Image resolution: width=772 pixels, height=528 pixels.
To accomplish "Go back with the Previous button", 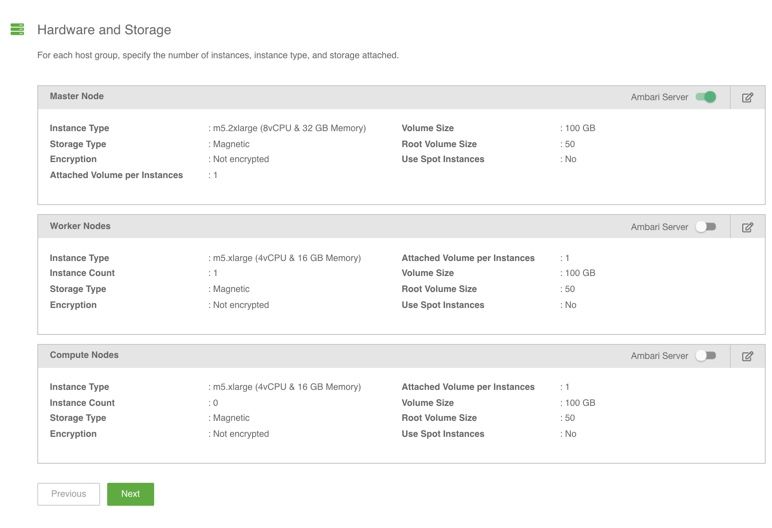I will [x=68, y=494].
